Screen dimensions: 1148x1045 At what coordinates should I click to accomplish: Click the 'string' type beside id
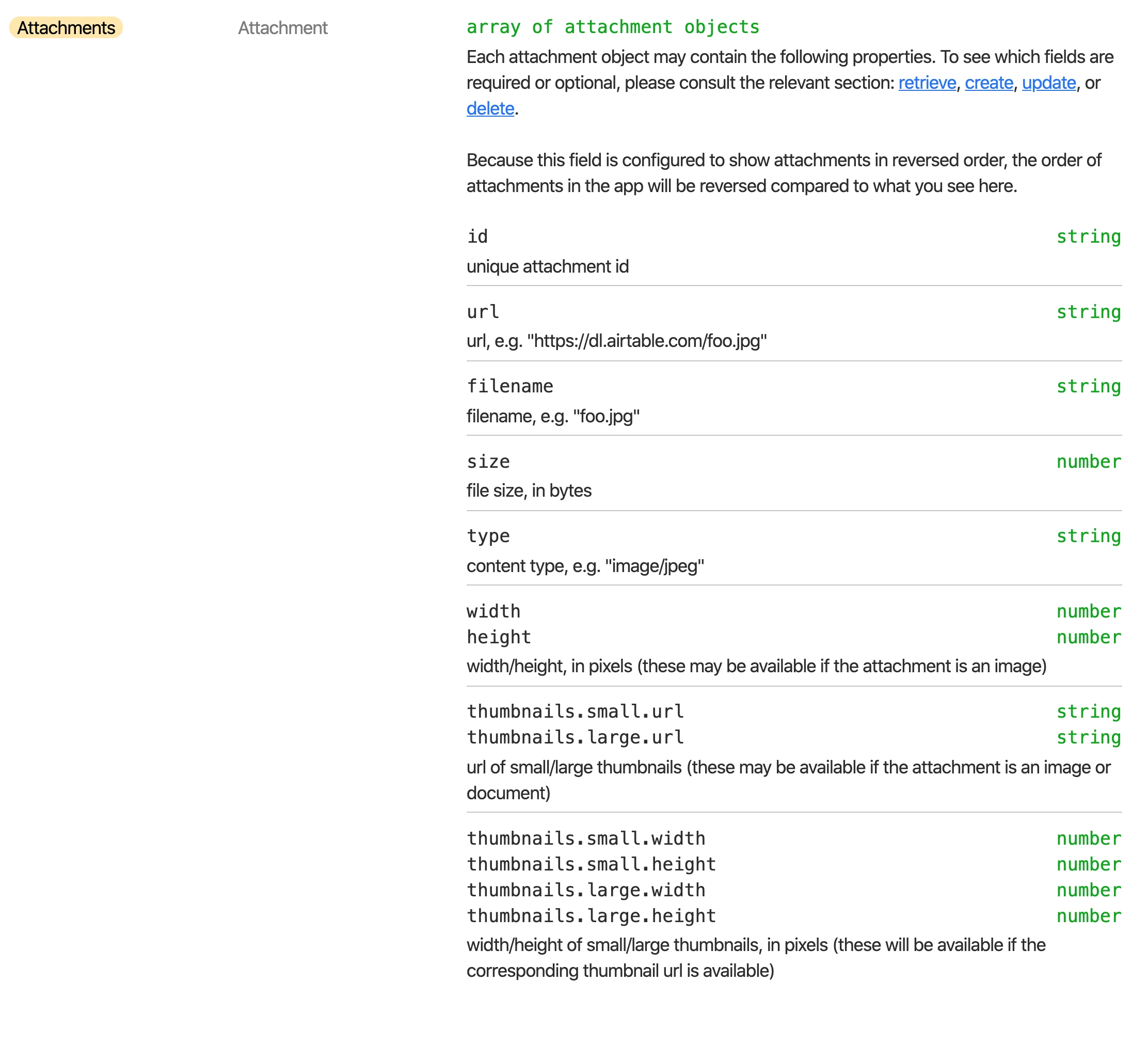click(1089, 236)
